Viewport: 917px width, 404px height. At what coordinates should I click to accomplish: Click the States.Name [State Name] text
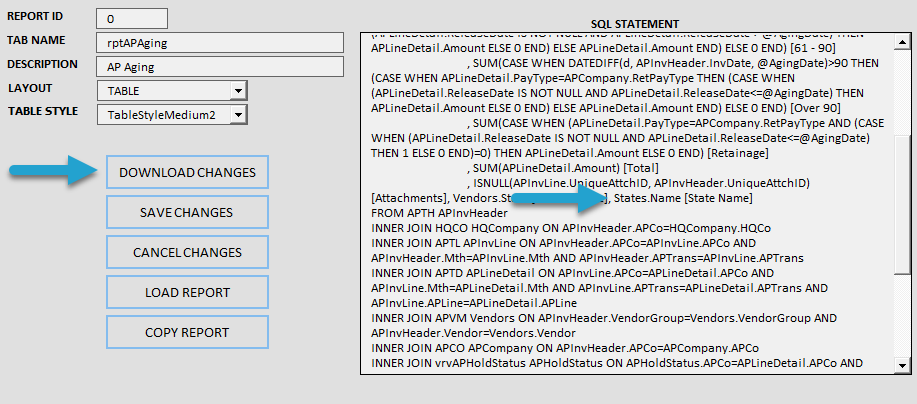(683, 198)
